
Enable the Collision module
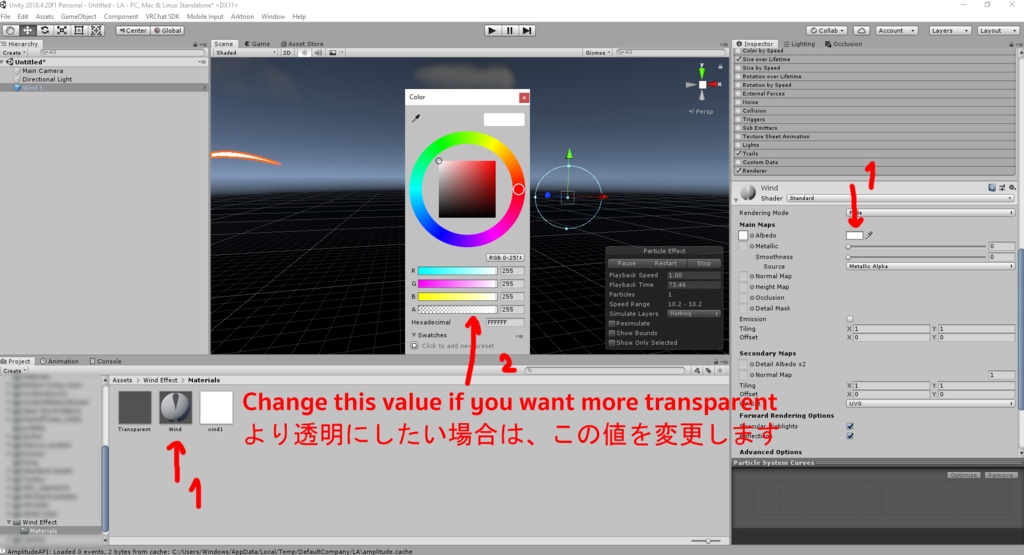pos(739,110)
